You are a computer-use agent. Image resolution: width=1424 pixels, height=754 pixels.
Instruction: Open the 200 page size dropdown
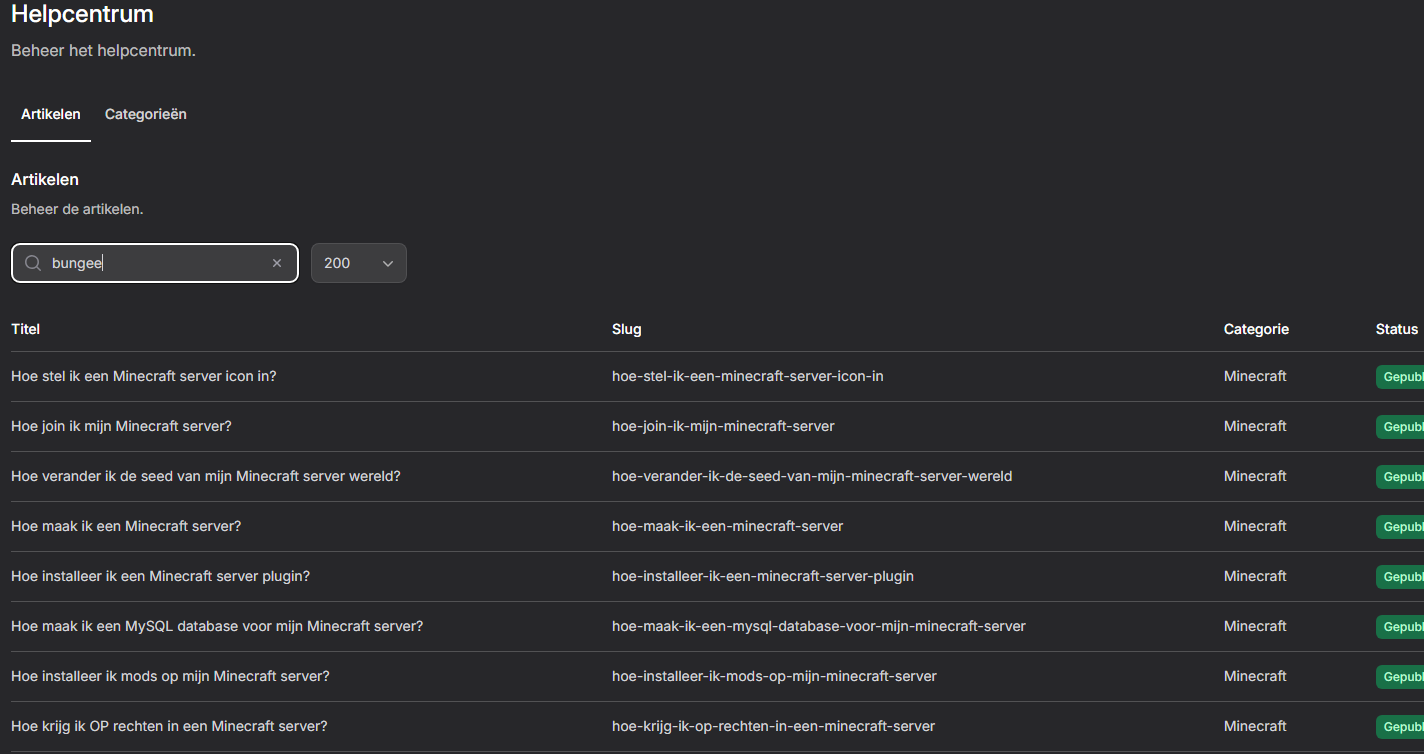point(358,263)
